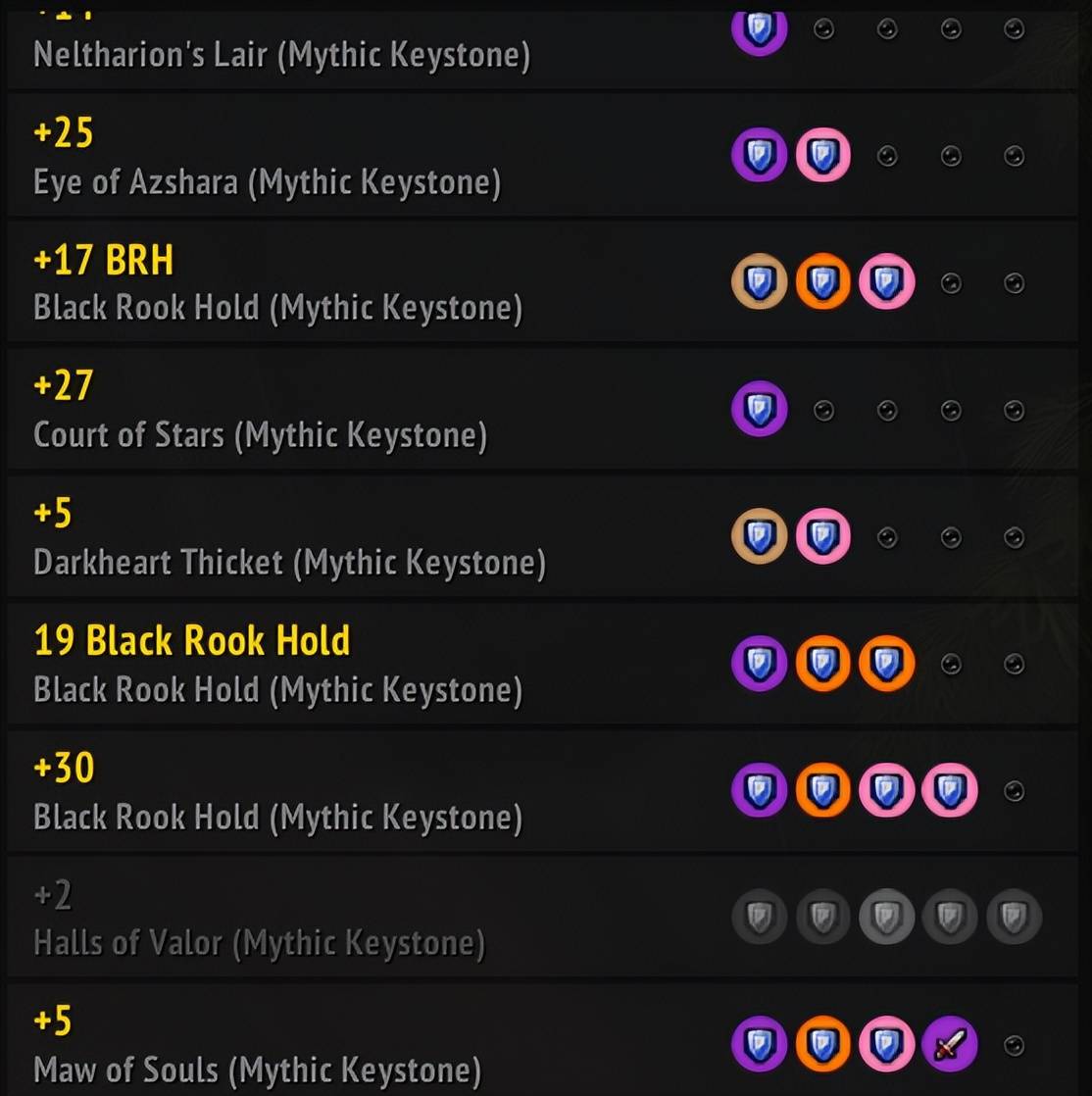Click the pink shield in Eye of Azshara row
Image resolution: width=1092 pixels, height=1096 pixels.
tap(822, 155)
